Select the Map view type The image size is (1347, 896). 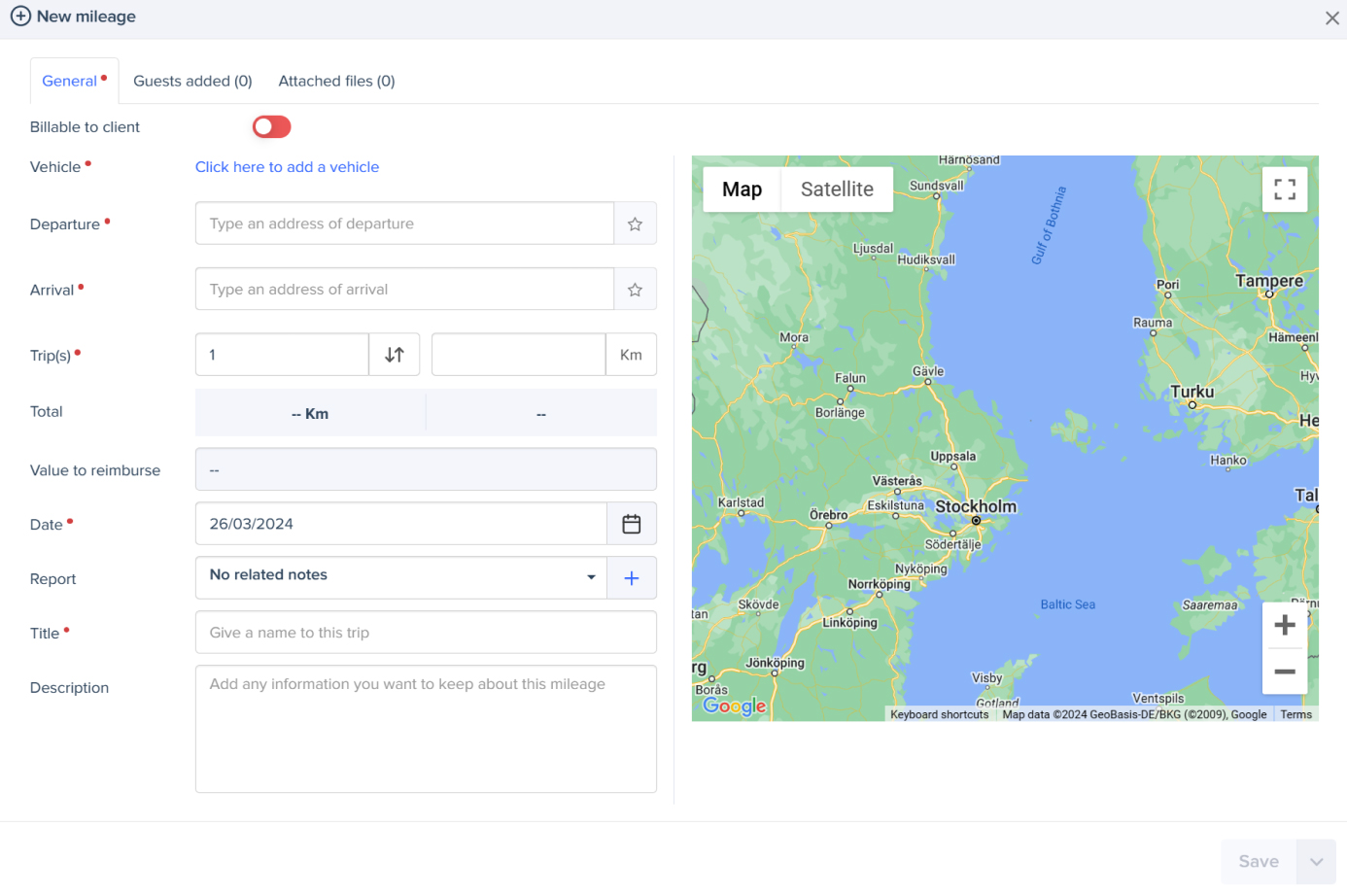[742, 190]
